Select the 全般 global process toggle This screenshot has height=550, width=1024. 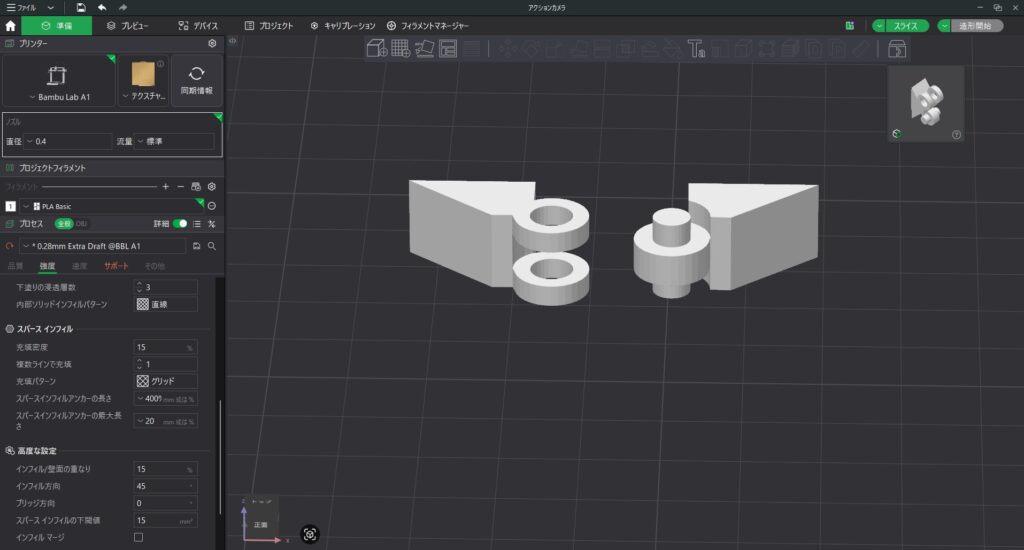pos(63,223)
